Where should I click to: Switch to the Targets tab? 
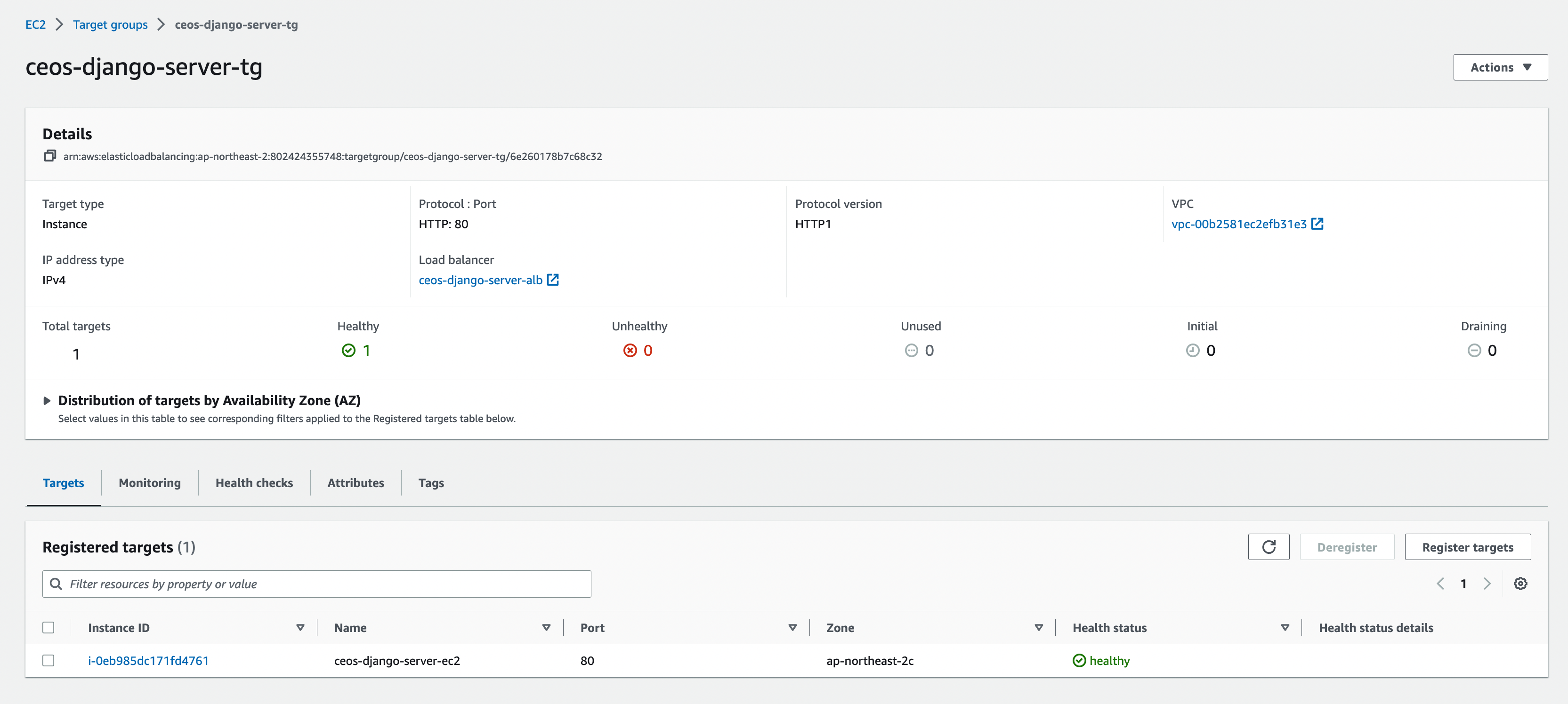pos(63,482)
